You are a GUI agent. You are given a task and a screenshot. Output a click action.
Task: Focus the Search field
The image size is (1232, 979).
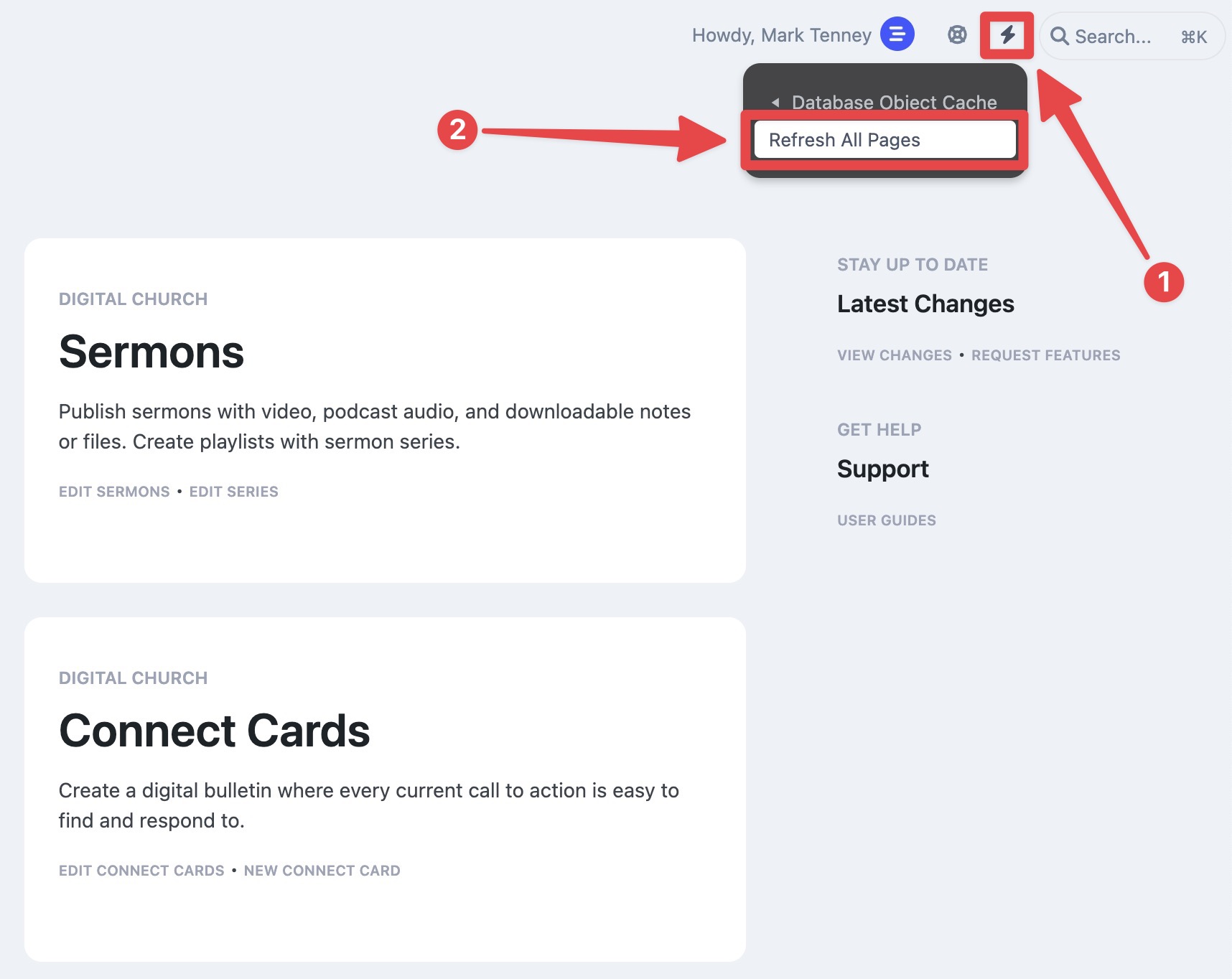coord(1131,36)
